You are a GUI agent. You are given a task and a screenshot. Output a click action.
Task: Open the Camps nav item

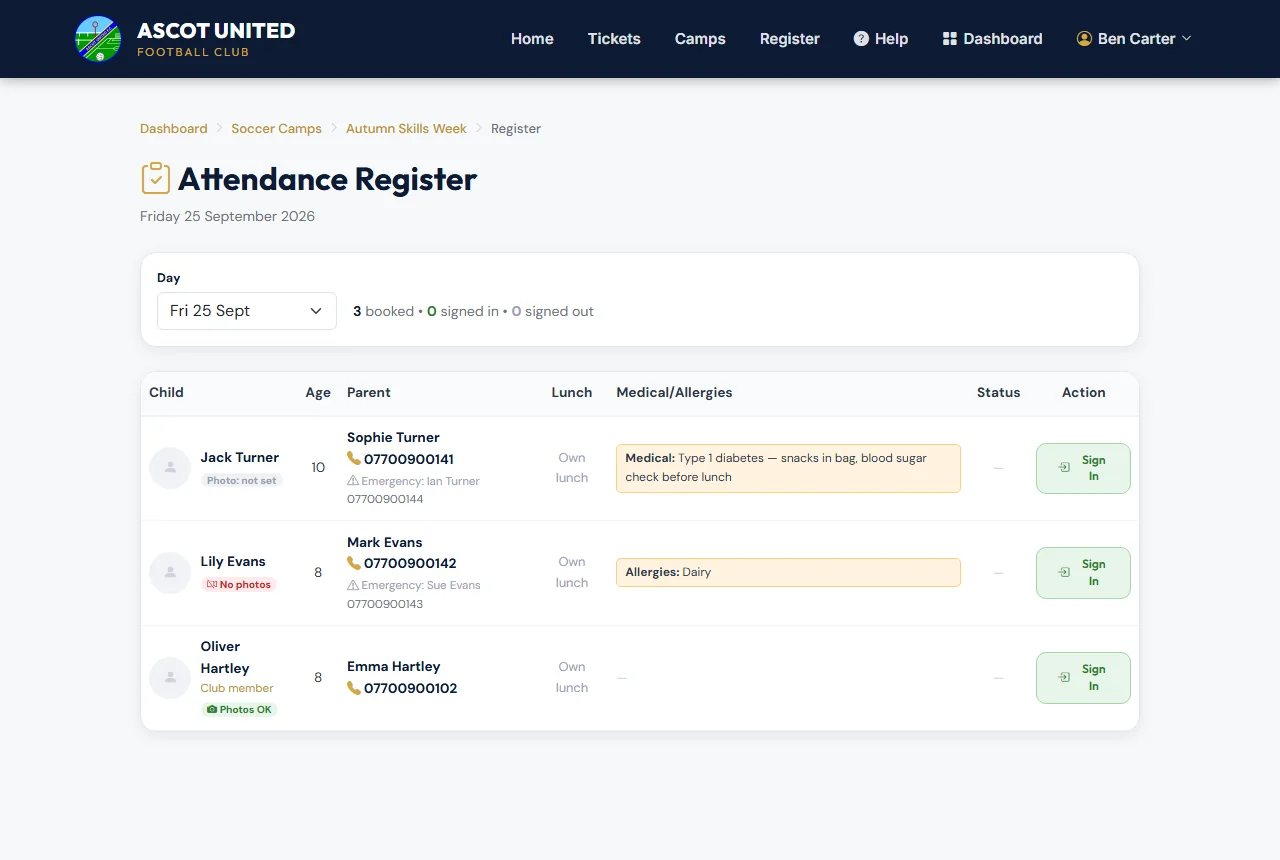tap(700, 39)
